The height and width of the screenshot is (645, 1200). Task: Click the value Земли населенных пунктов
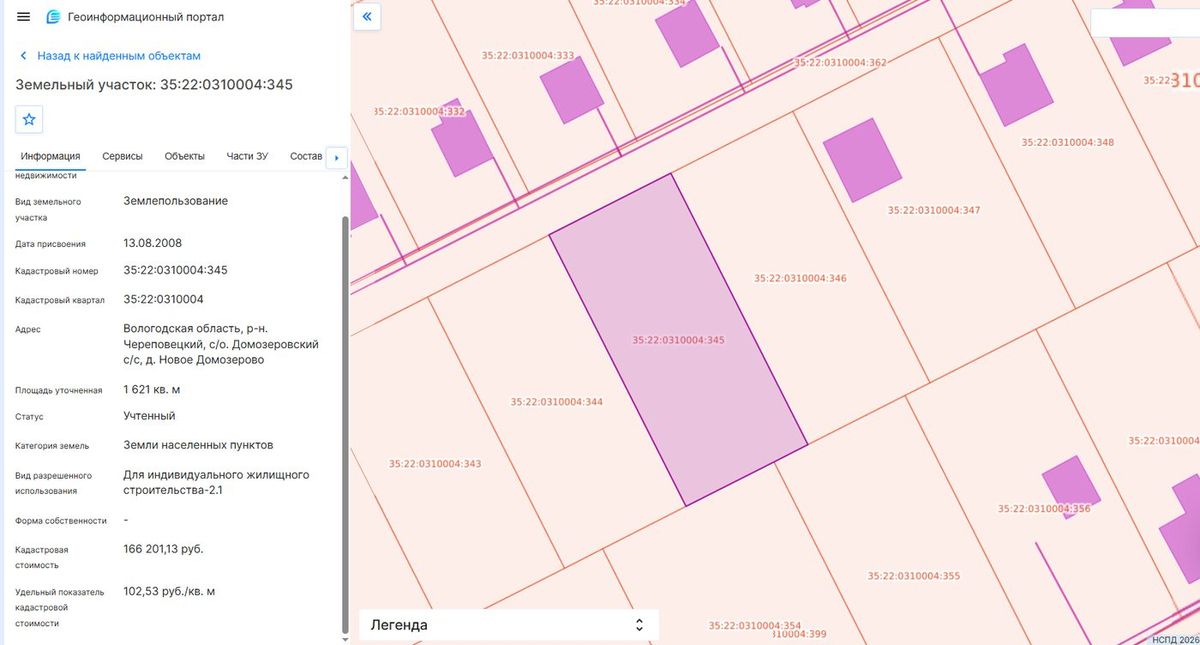[x=198, y=445]
